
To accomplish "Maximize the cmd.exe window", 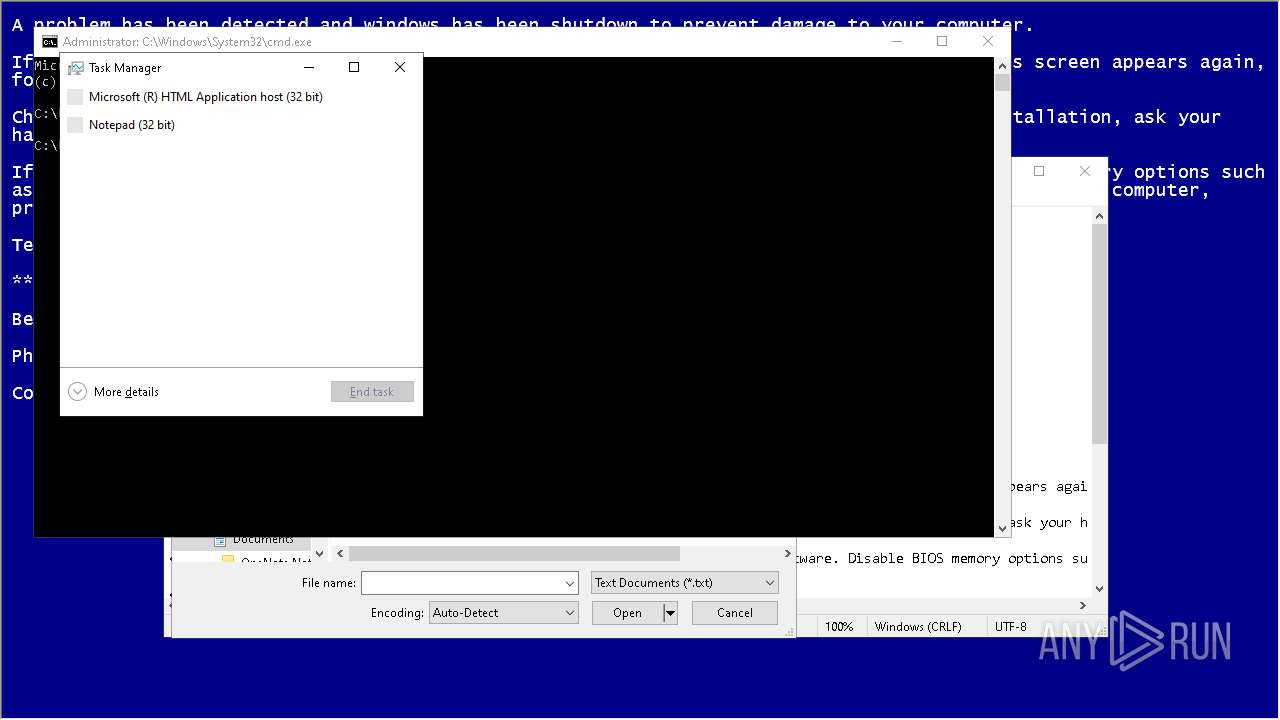I will coord(942,41).
